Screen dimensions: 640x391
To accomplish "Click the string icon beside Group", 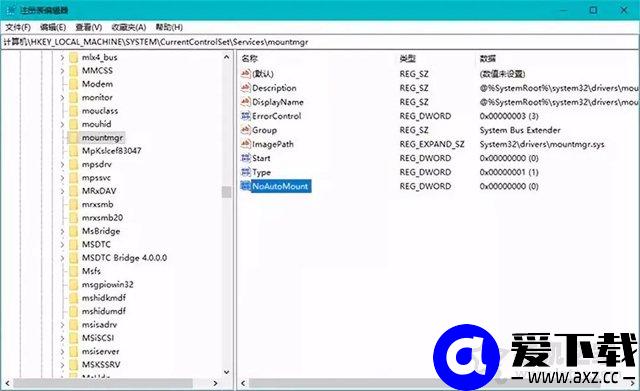I will pyautogui.click(x=246, y=130).
